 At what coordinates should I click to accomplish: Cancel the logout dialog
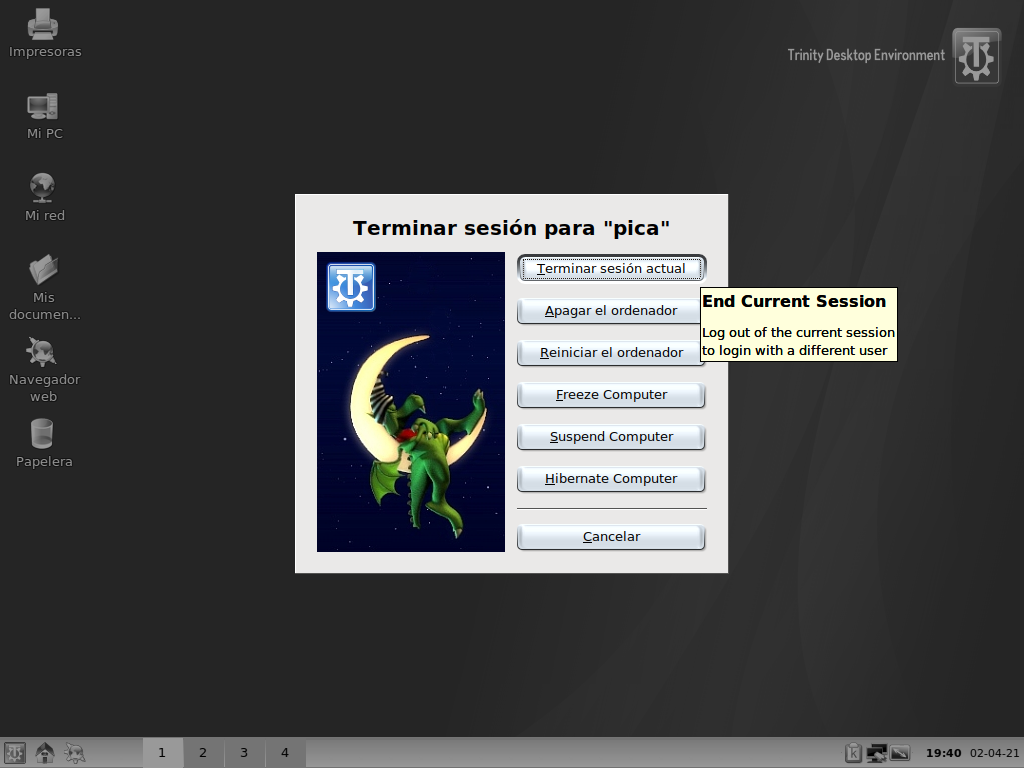point(611,537)
